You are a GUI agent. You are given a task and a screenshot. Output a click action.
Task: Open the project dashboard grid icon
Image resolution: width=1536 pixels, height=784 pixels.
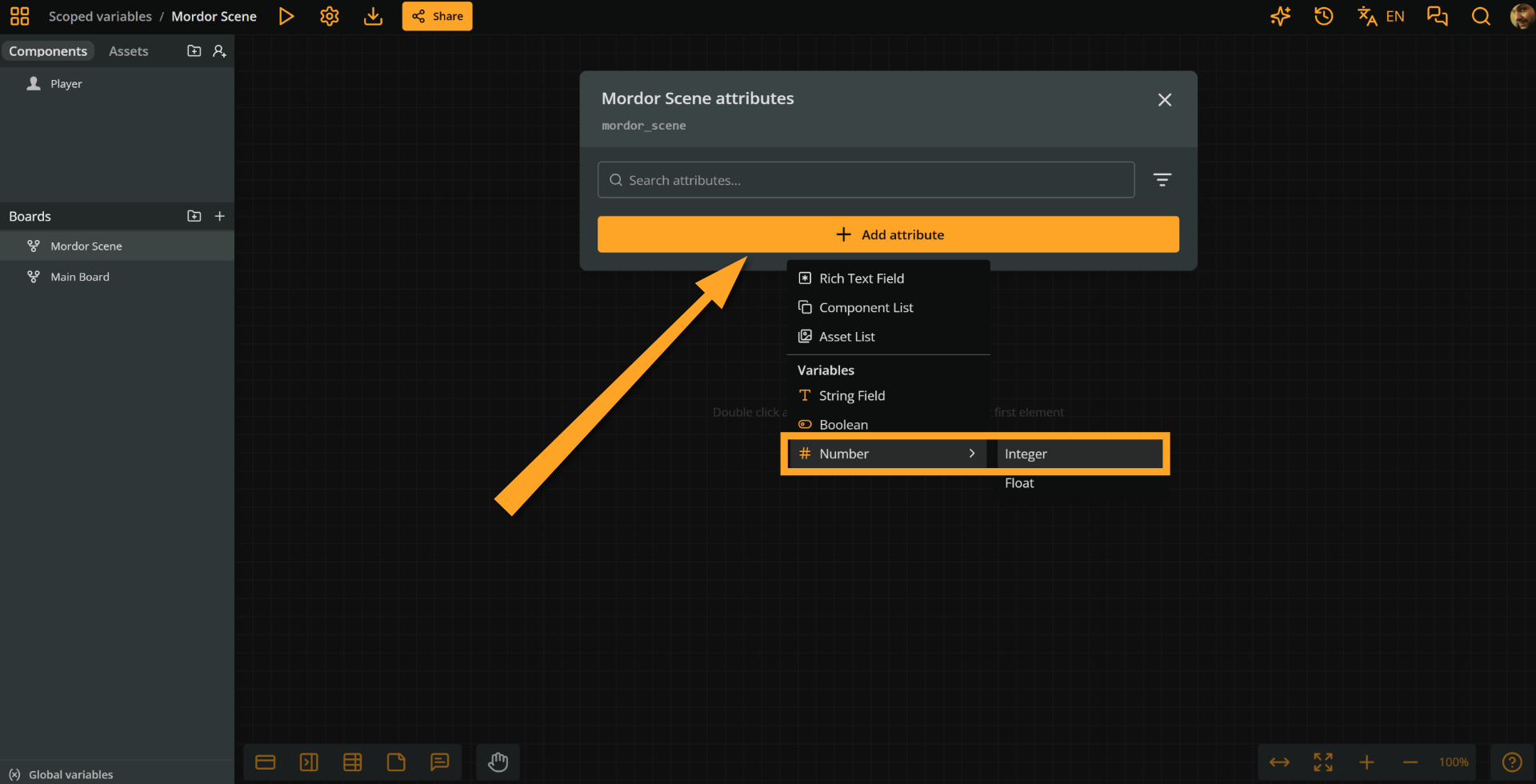pos(20,16)
